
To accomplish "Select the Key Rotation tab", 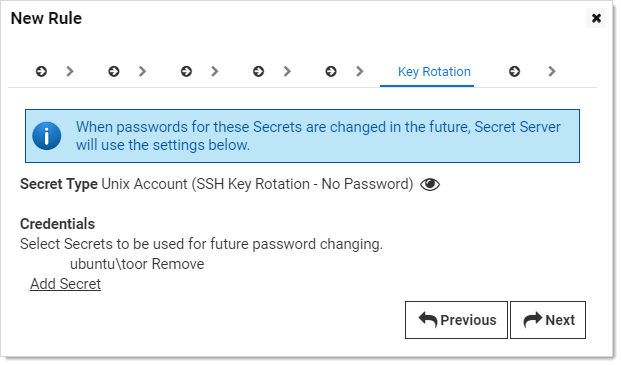I will click(x=434, y=72).
